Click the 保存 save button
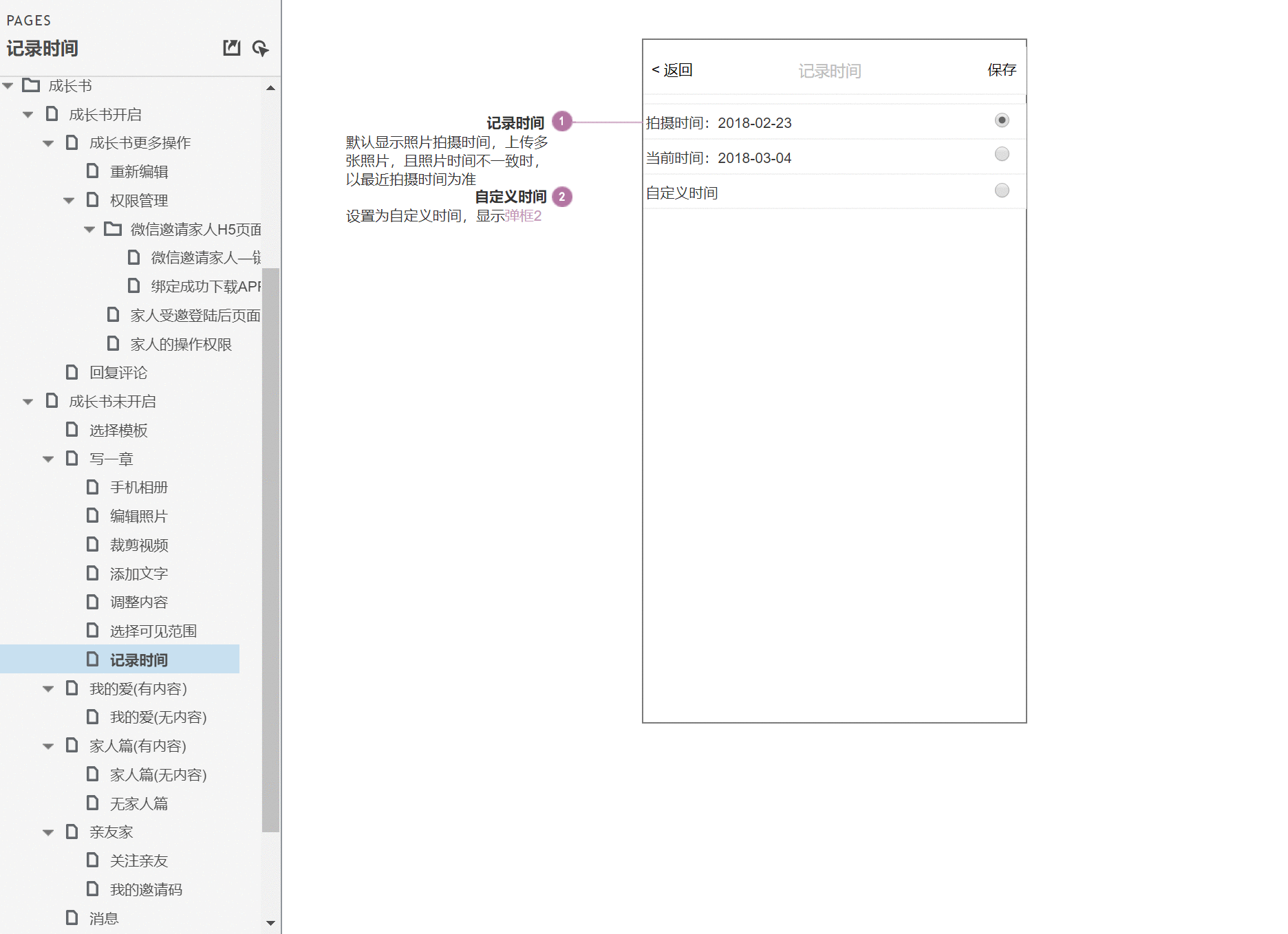 (1002, 69)
